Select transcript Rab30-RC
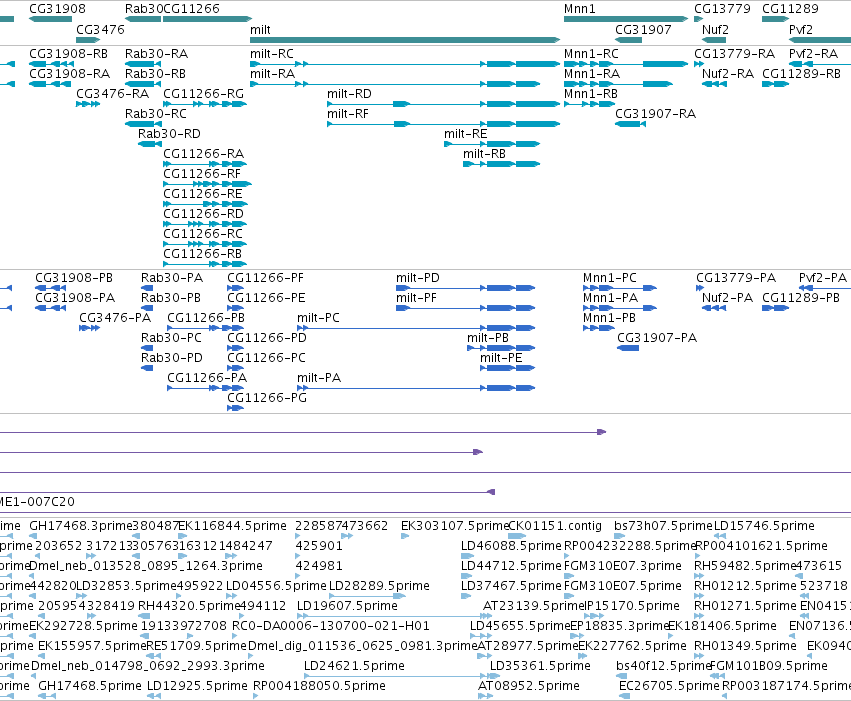 point(143,124)
